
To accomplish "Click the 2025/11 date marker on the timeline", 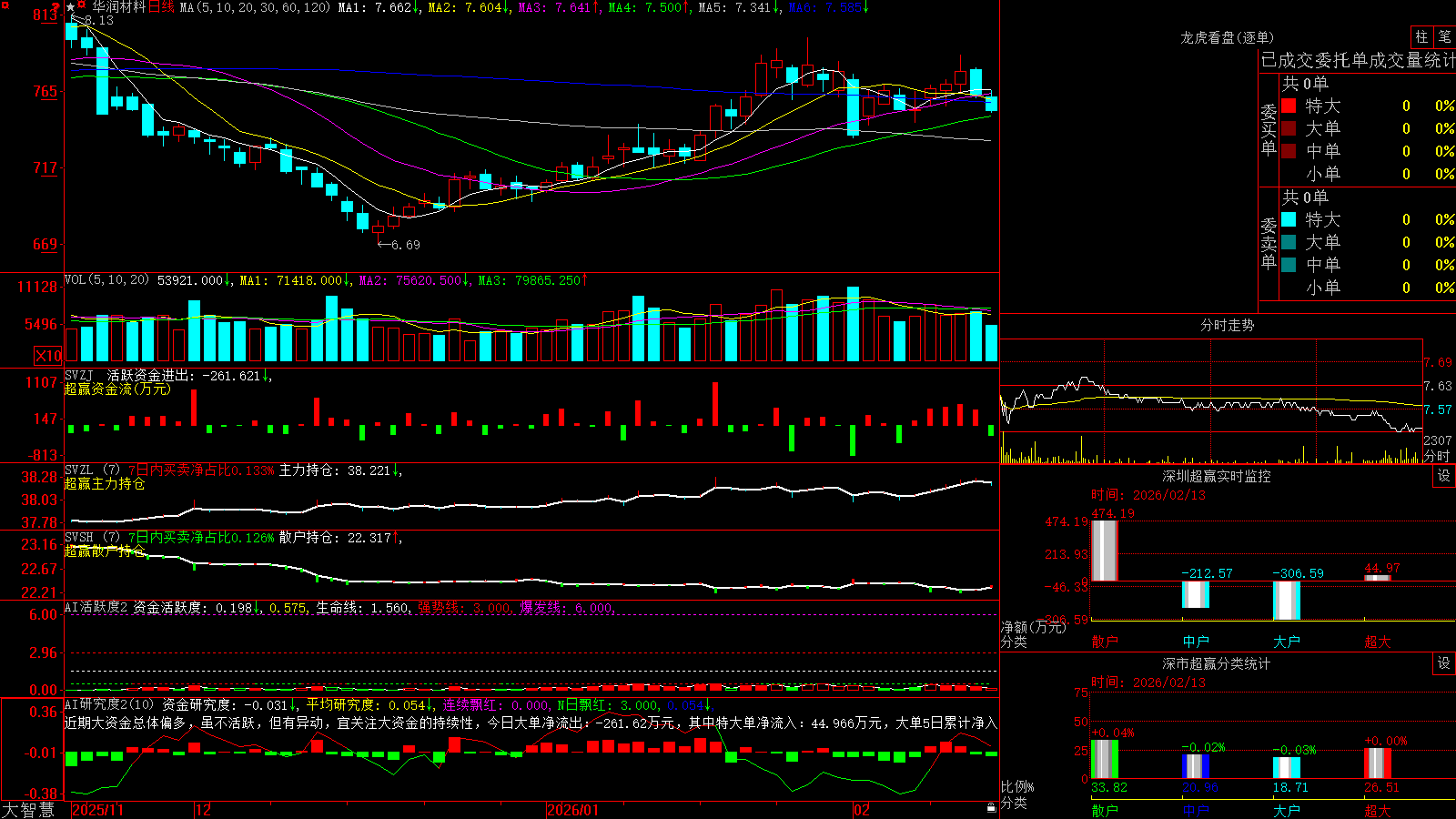I will tap(97, 810).
